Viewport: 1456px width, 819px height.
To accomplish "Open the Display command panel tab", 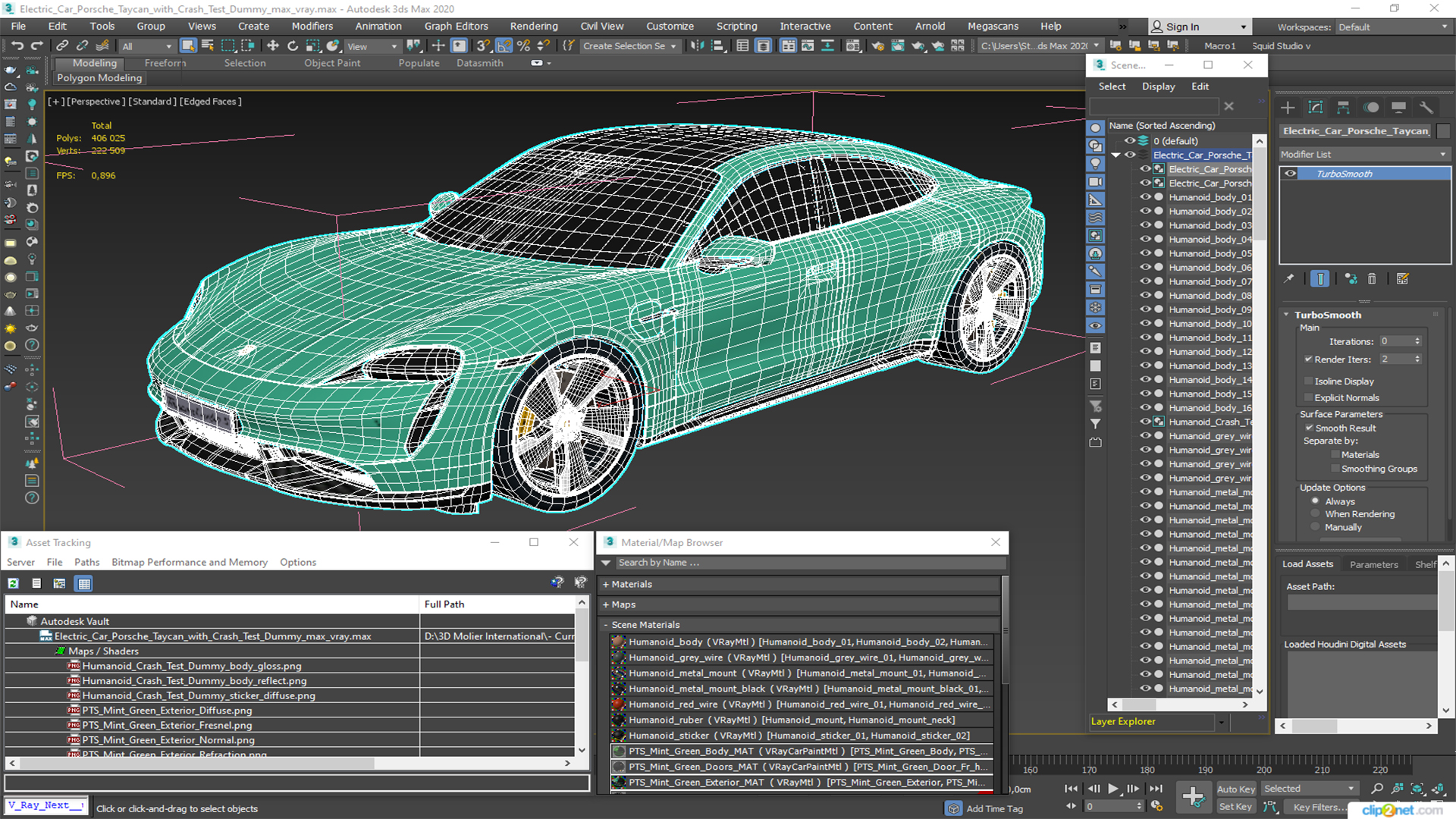I will tap(1399, 107).
